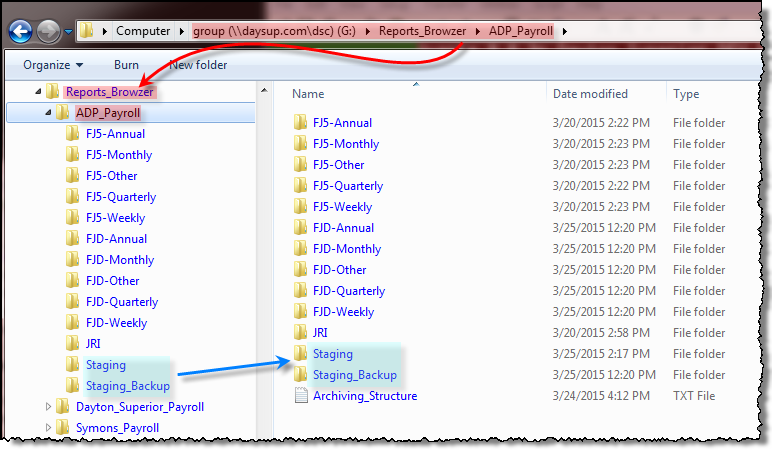
Task: Click FJD-Weekly folder icon in navigation tree
Action: click(x=72, y=323)
